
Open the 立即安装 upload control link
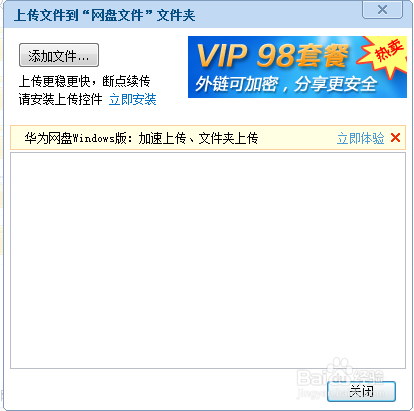coord(133,99)
